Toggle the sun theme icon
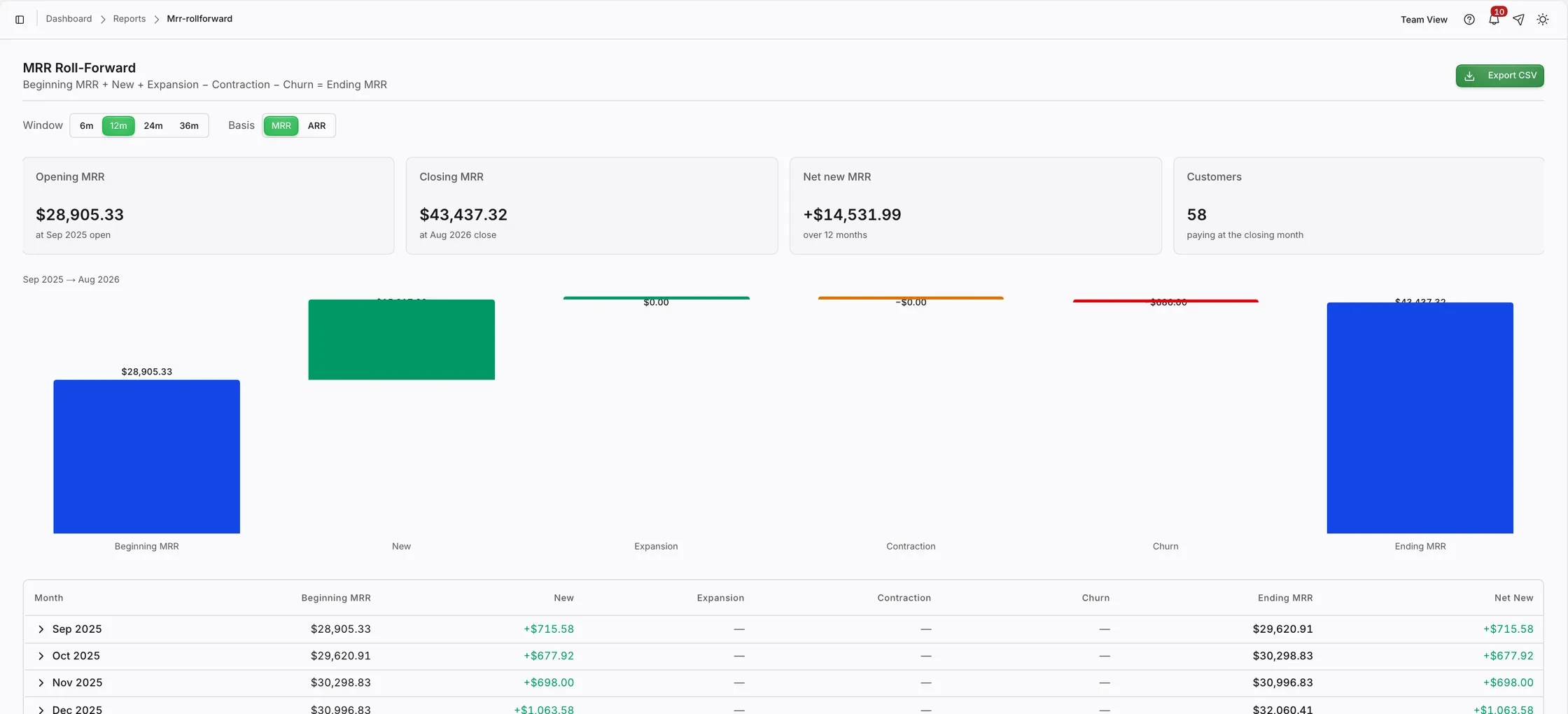The width and height of the screenshot is (1568, 714). [1543, 20]
